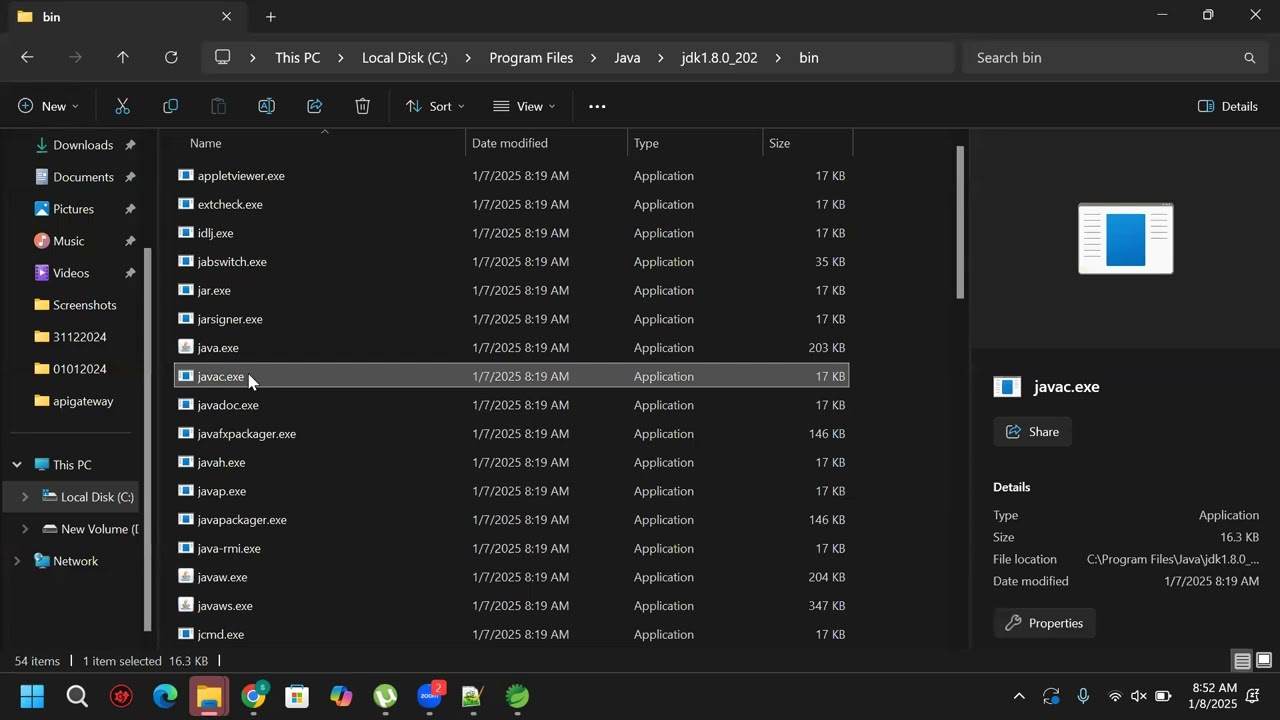The height and width of the screenshot is (720, 1280).
Task: Add a new tab with the plus button
Action: coord(270,17)
